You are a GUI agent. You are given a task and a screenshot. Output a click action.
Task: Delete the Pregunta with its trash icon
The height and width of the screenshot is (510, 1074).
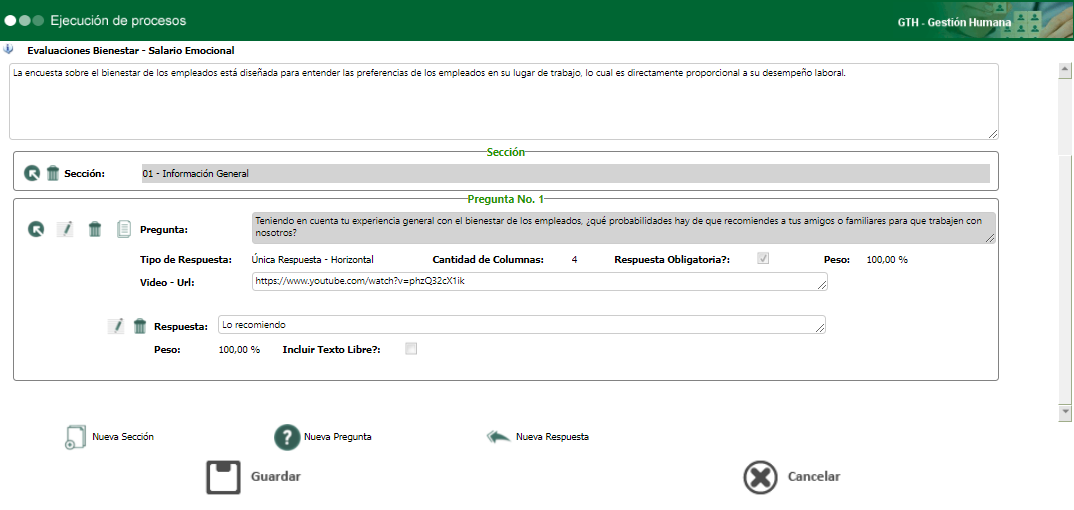(95, 229)
